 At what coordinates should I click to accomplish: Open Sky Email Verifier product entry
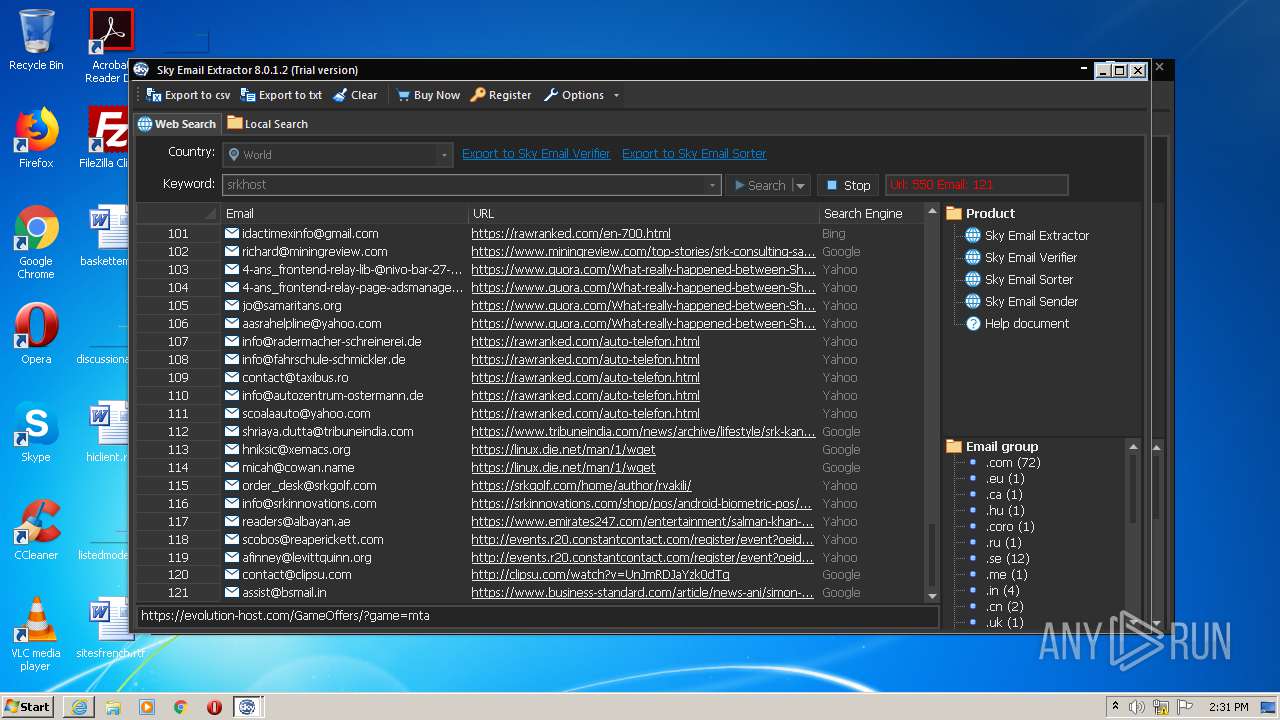point(1020,258)
